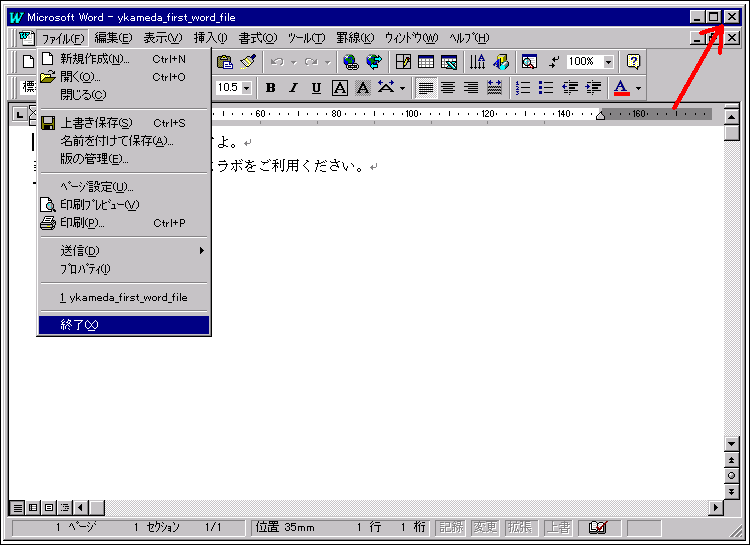Open the Redo history dropdown arrow
This screenshot has height=545, width=750.
tap(328, 62)
